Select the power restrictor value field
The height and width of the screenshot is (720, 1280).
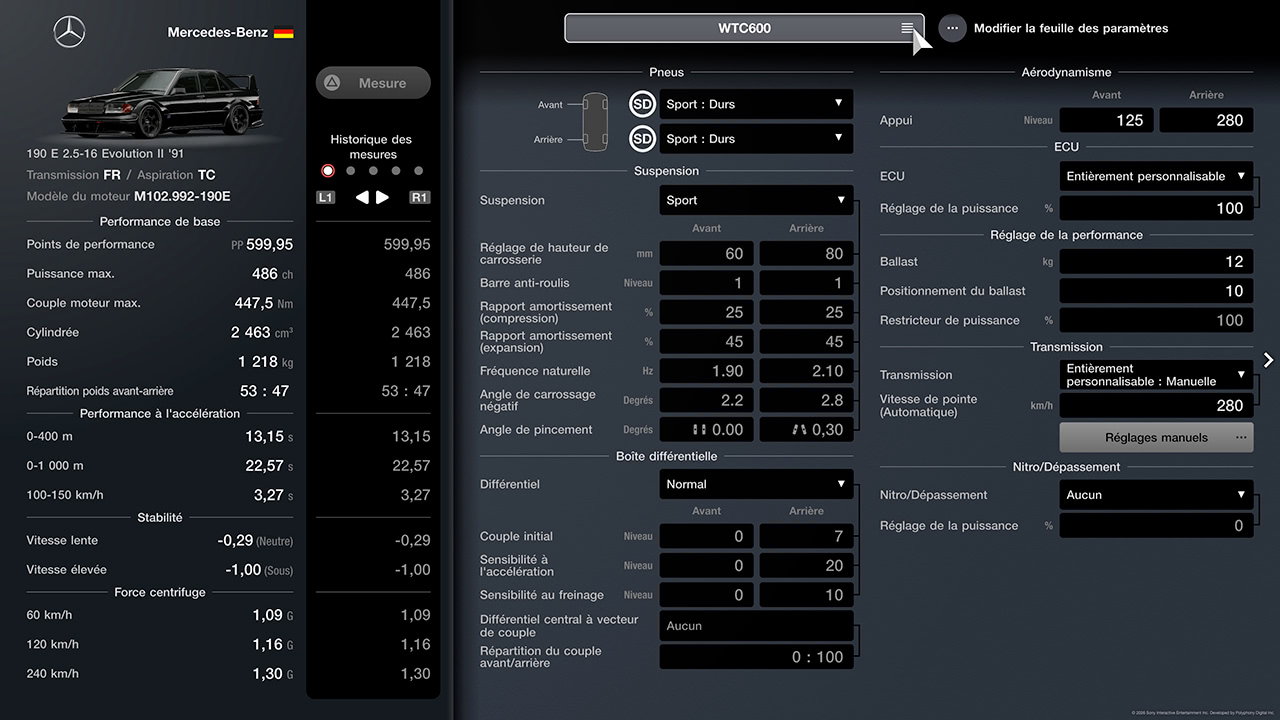click(x=1157, y=321)
